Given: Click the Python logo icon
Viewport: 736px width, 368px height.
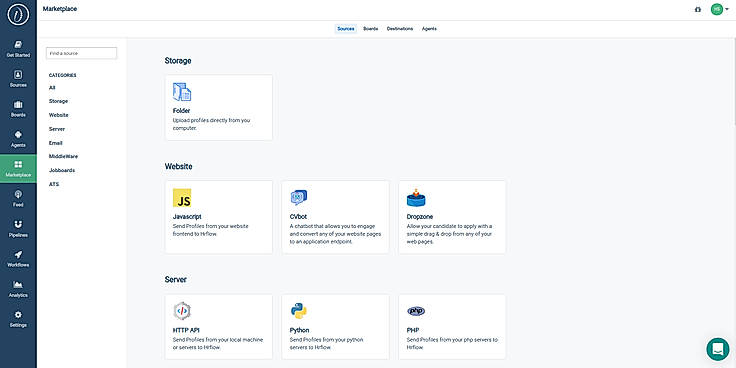Looking at the screenshot, I should (x=299, y=311).
